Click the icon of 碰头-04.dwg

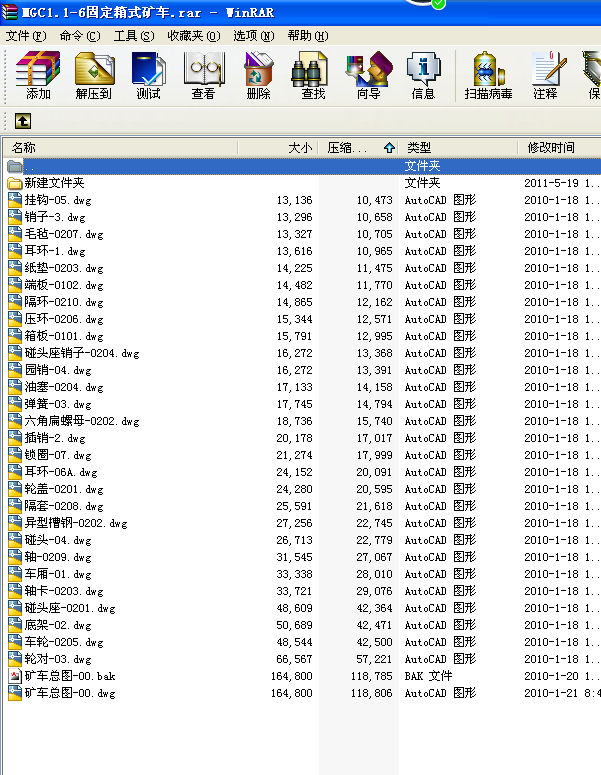15,540
